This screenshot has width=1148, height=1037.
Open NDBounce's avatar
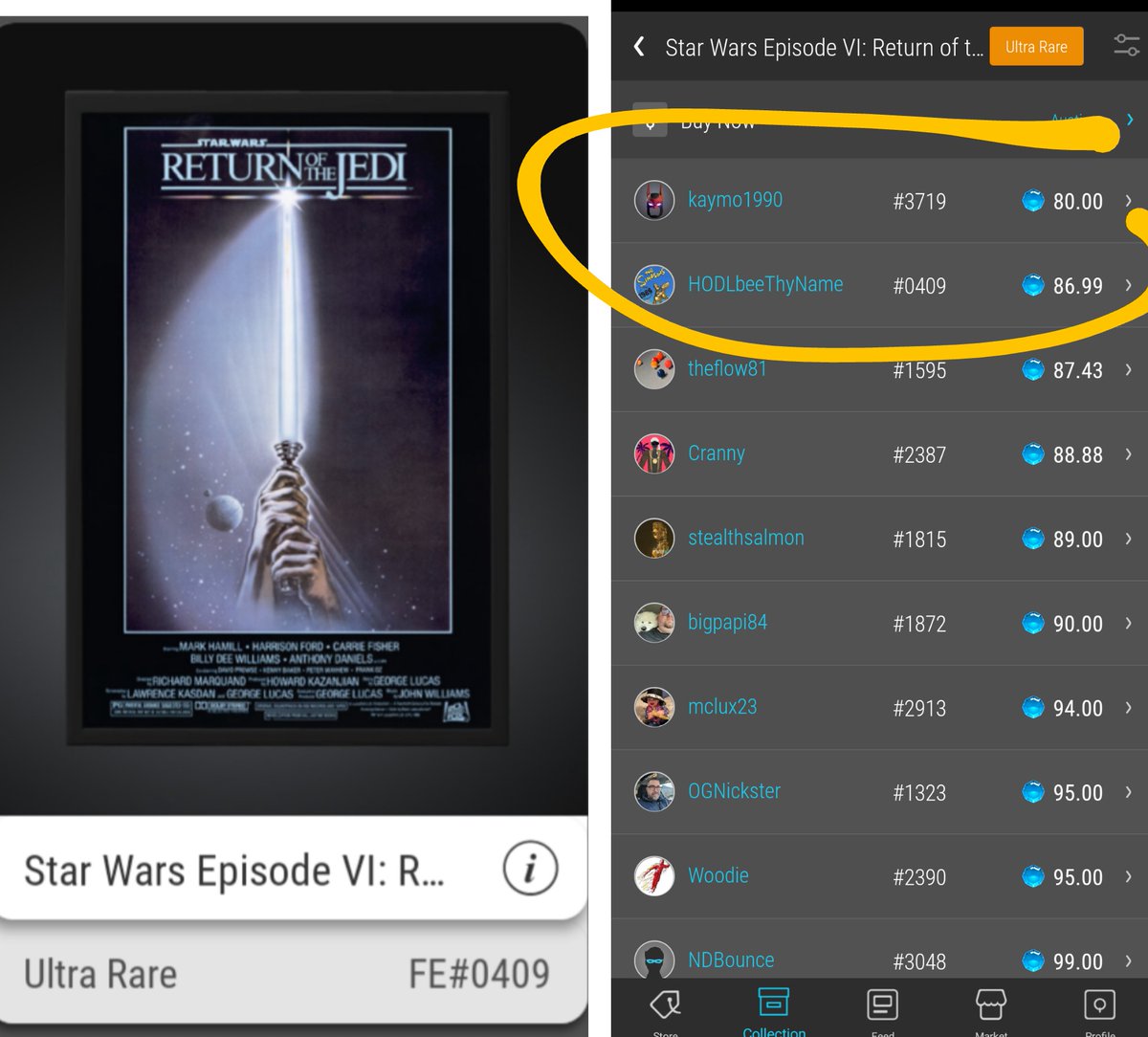pyautogui.click(x=654, y=960)
